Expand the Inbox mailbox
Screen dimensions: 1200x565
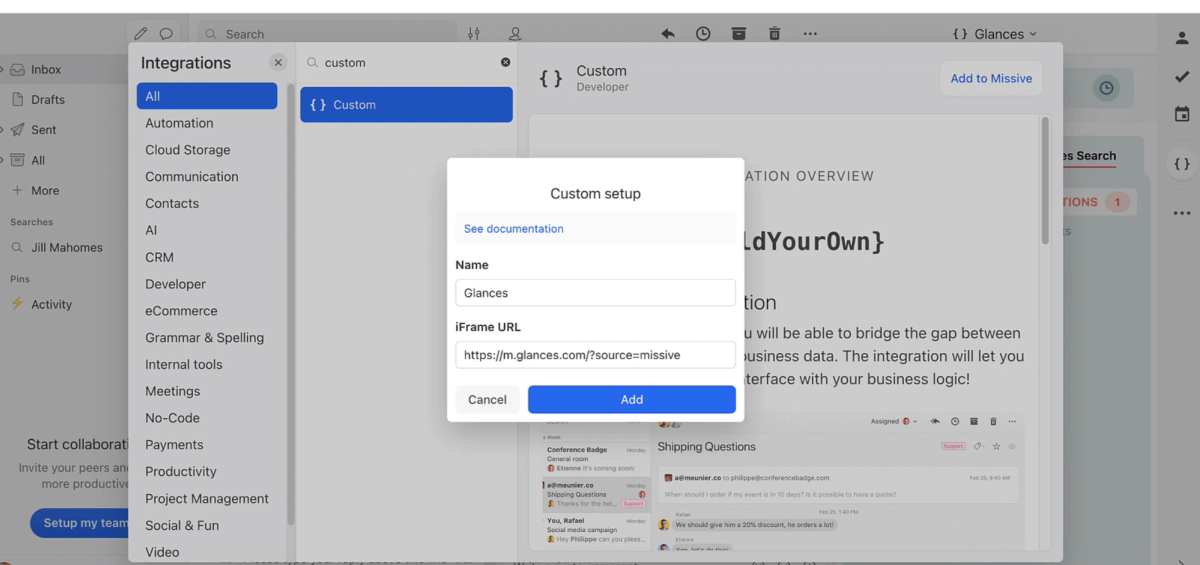coord(3,70)
